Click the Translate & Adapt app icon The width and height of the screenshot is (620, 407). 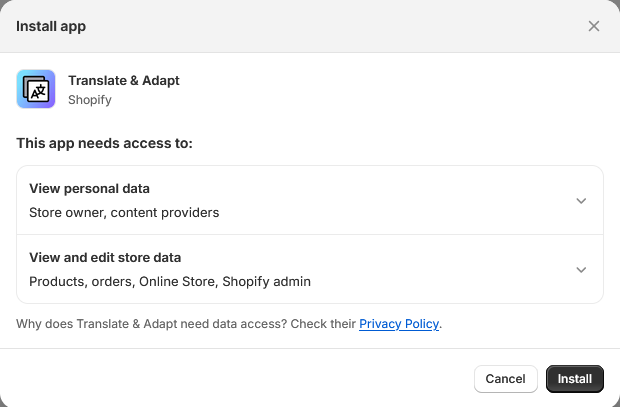point(36,89)
